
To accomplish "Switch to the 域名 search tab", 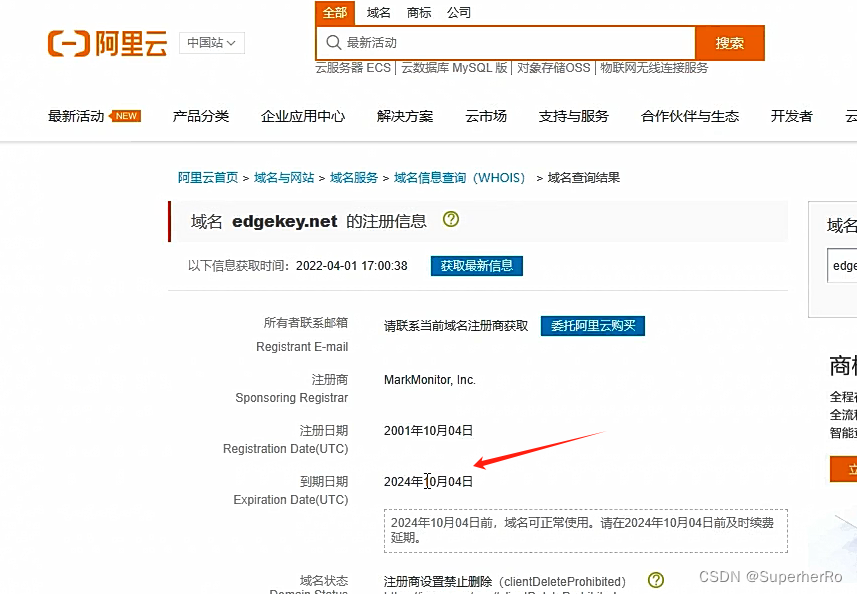I will (x=378, y=12).
